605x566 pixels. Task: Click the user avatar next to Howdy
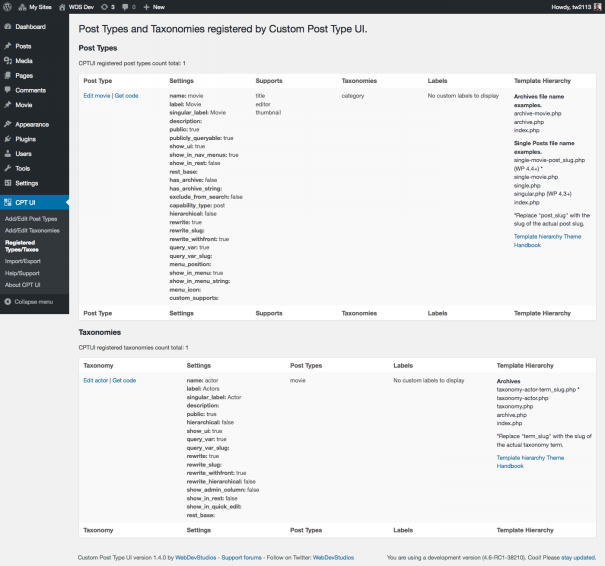coord(597,6)
